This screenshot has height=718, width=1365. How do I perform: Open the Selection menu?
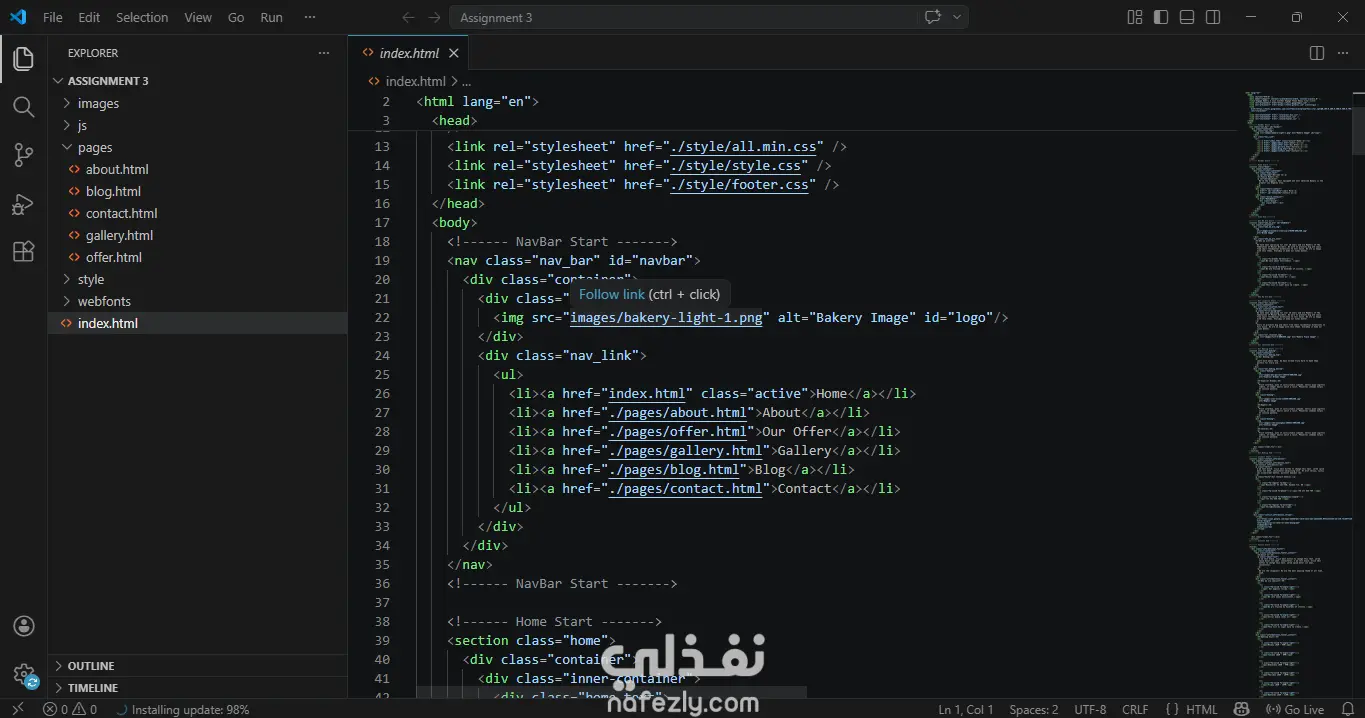(142, 17)
